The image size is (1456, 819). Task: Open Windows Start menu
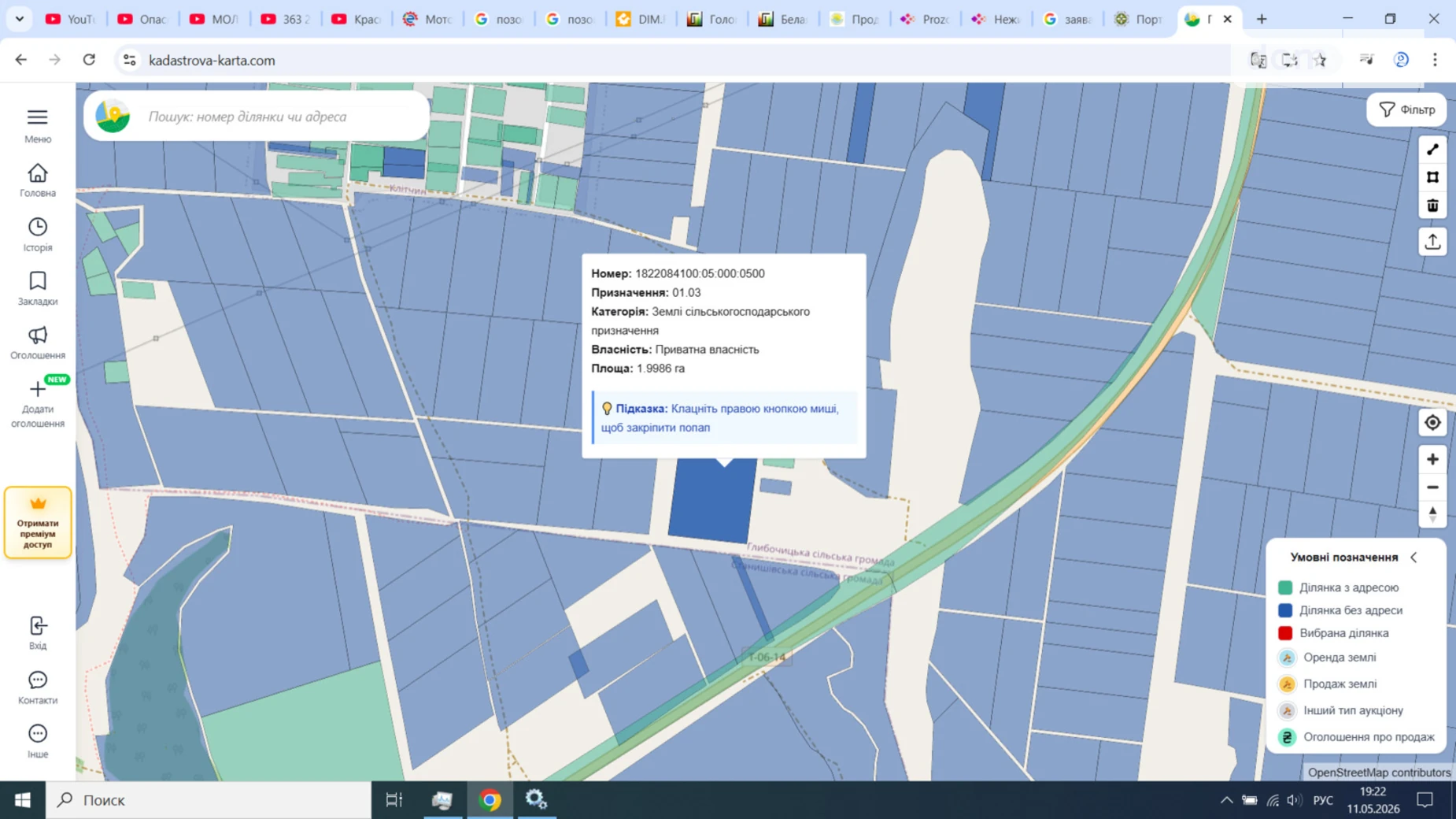click(22, 800)
